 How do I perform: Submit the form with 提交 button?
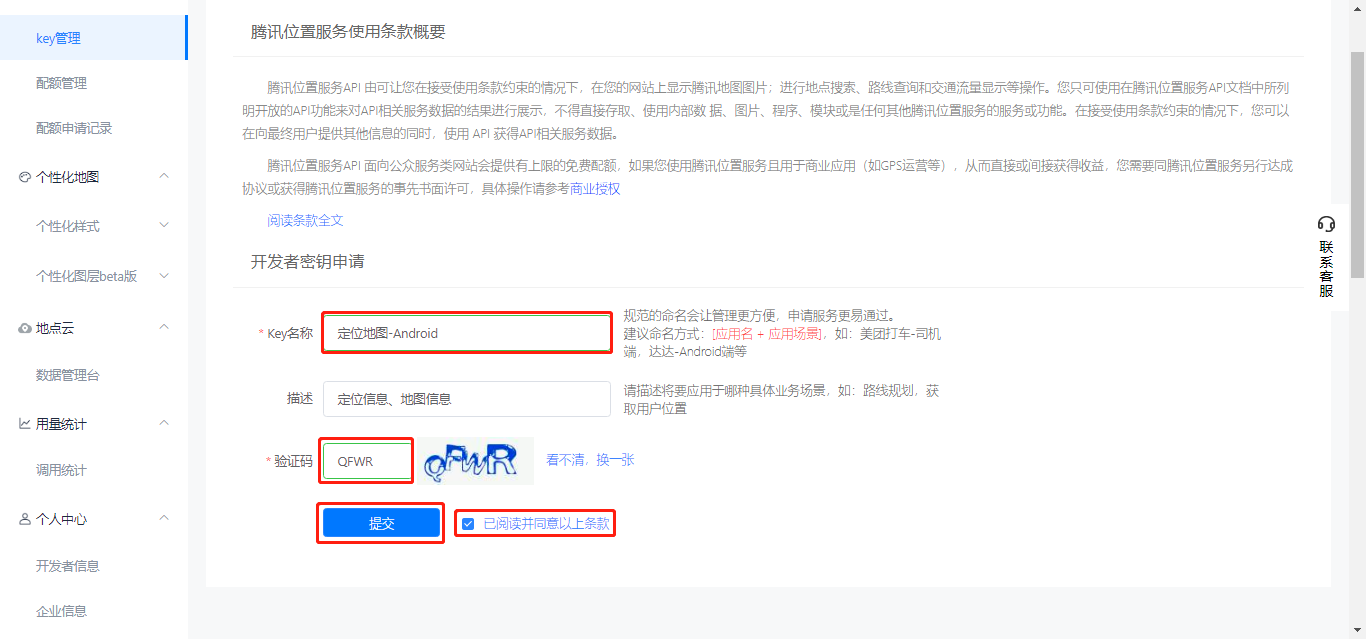tap(381, 523)
